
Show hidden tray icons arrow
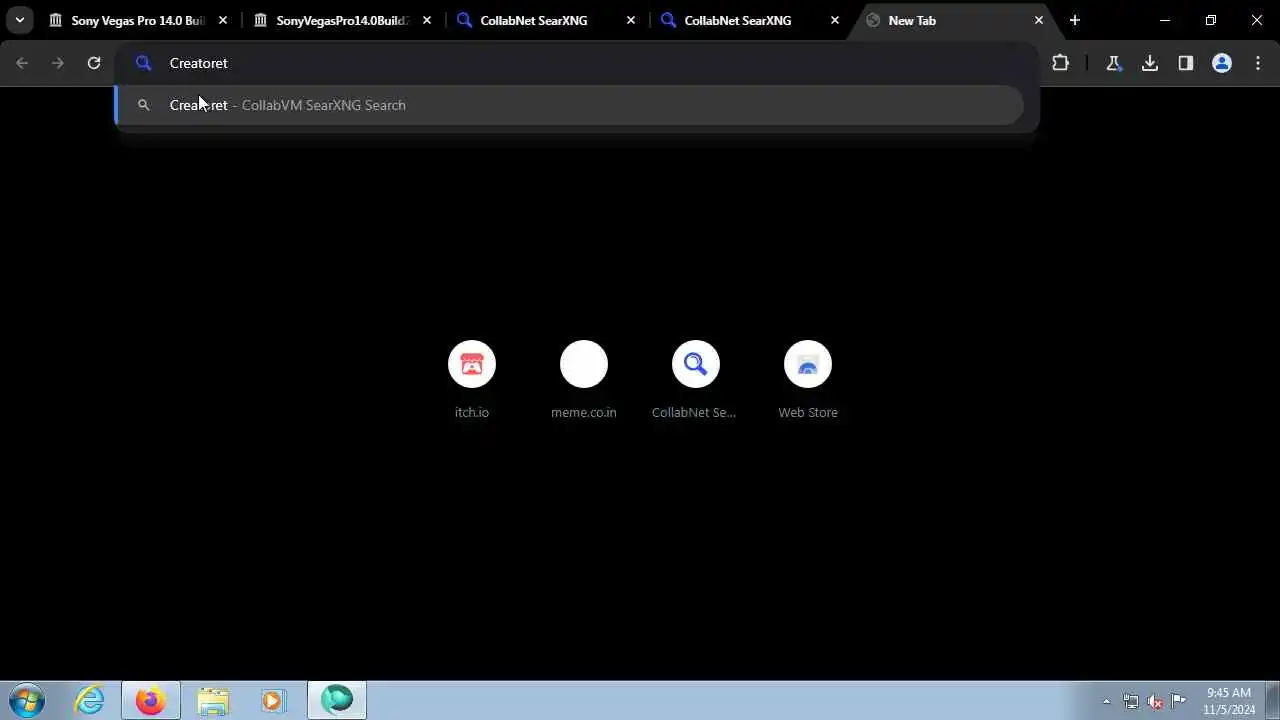tap(1106, 701)
